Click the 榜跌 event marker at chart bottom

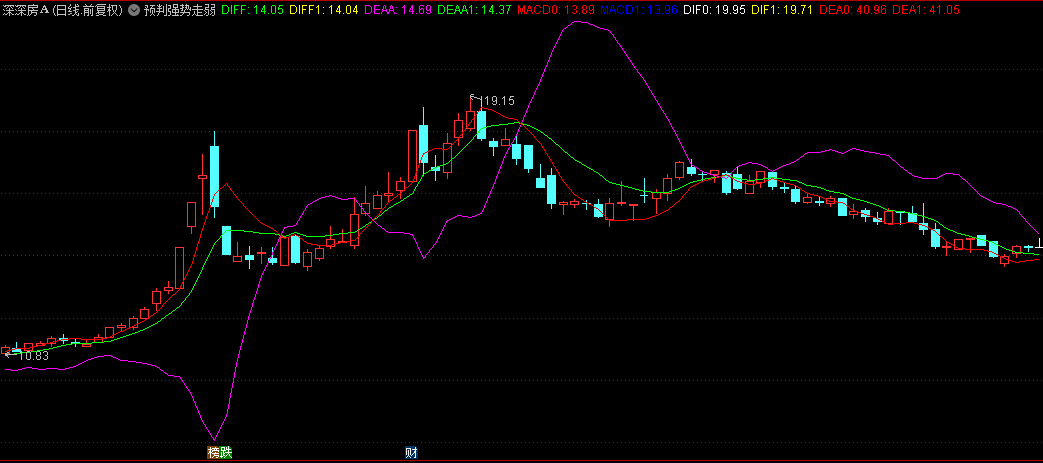220,453
